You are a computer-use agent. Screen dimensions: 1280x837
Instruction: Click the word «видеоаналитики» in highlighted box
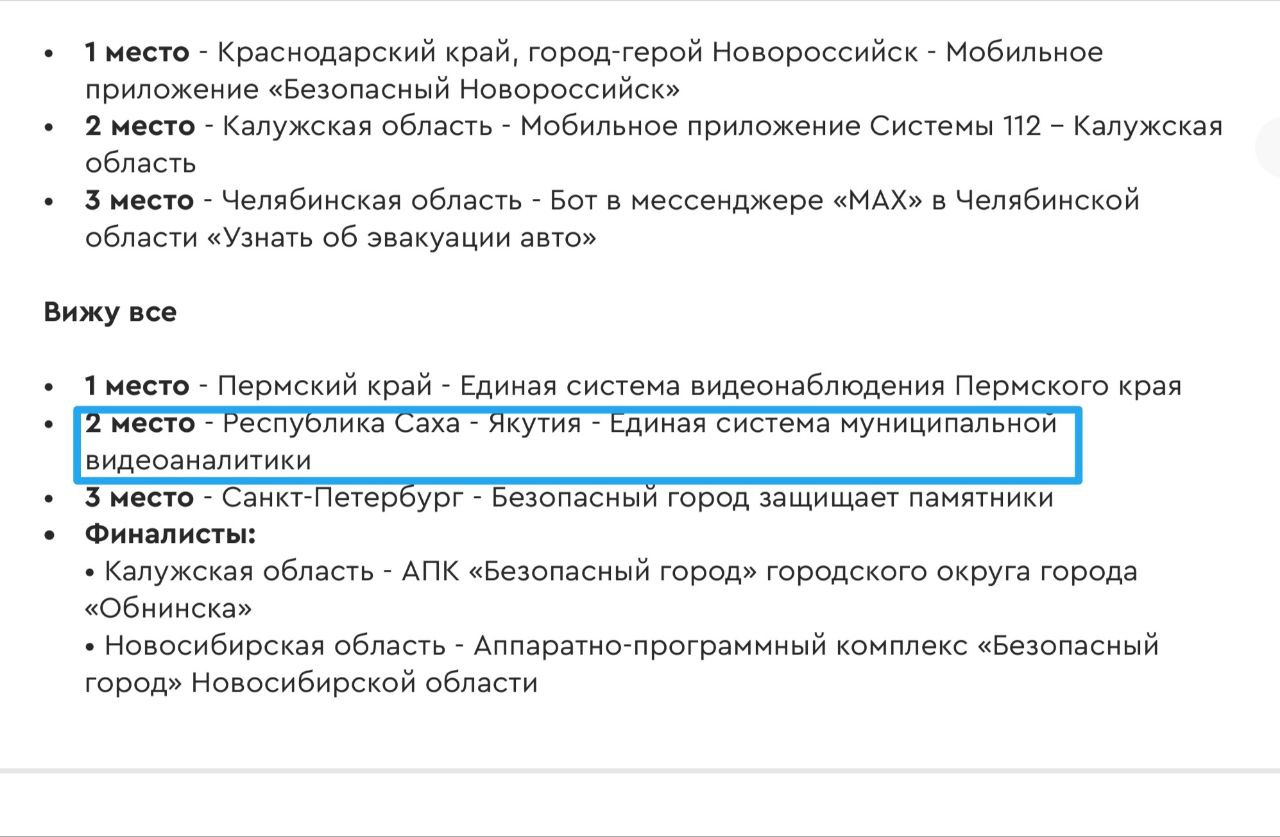click(198, 461)
